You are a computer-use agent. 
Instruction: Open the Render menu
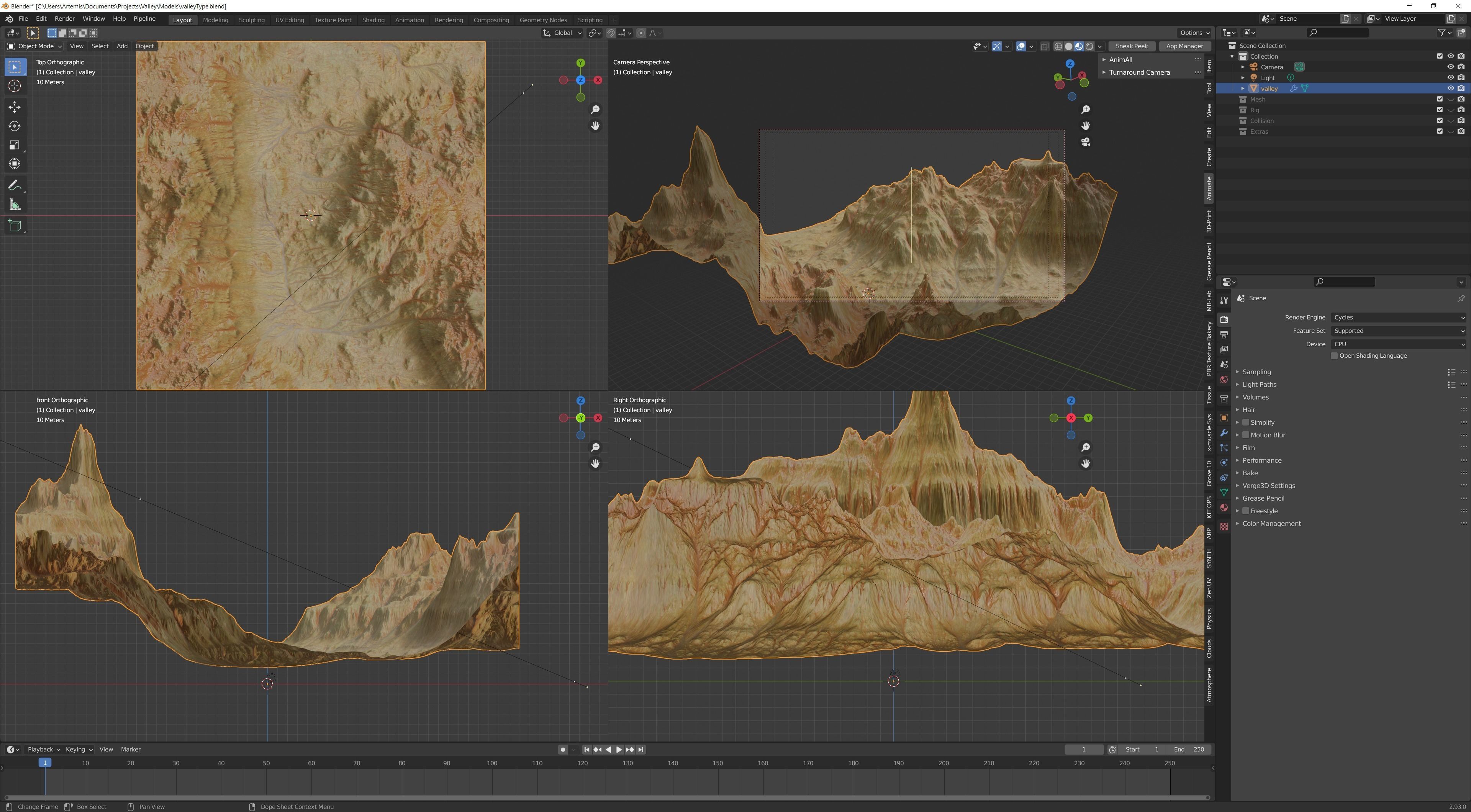click(x=64, y=19)
